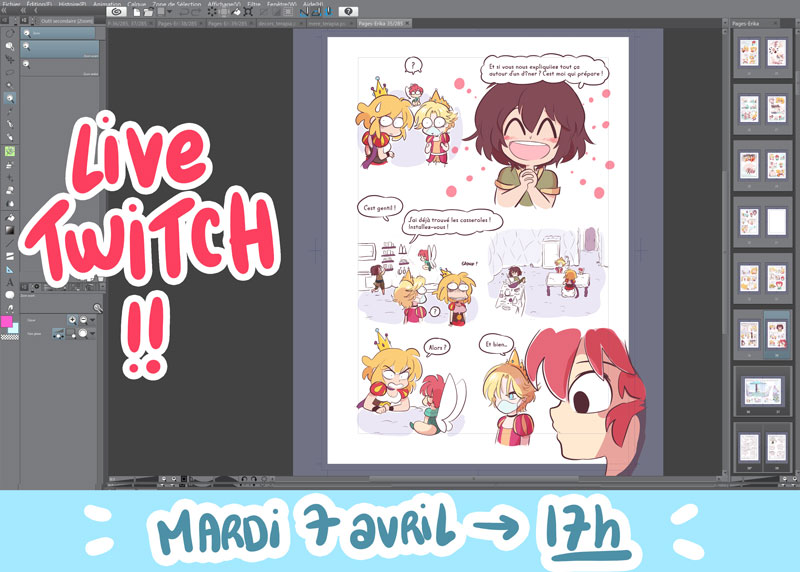Select the Ruler triangle tool

(10, 269)
